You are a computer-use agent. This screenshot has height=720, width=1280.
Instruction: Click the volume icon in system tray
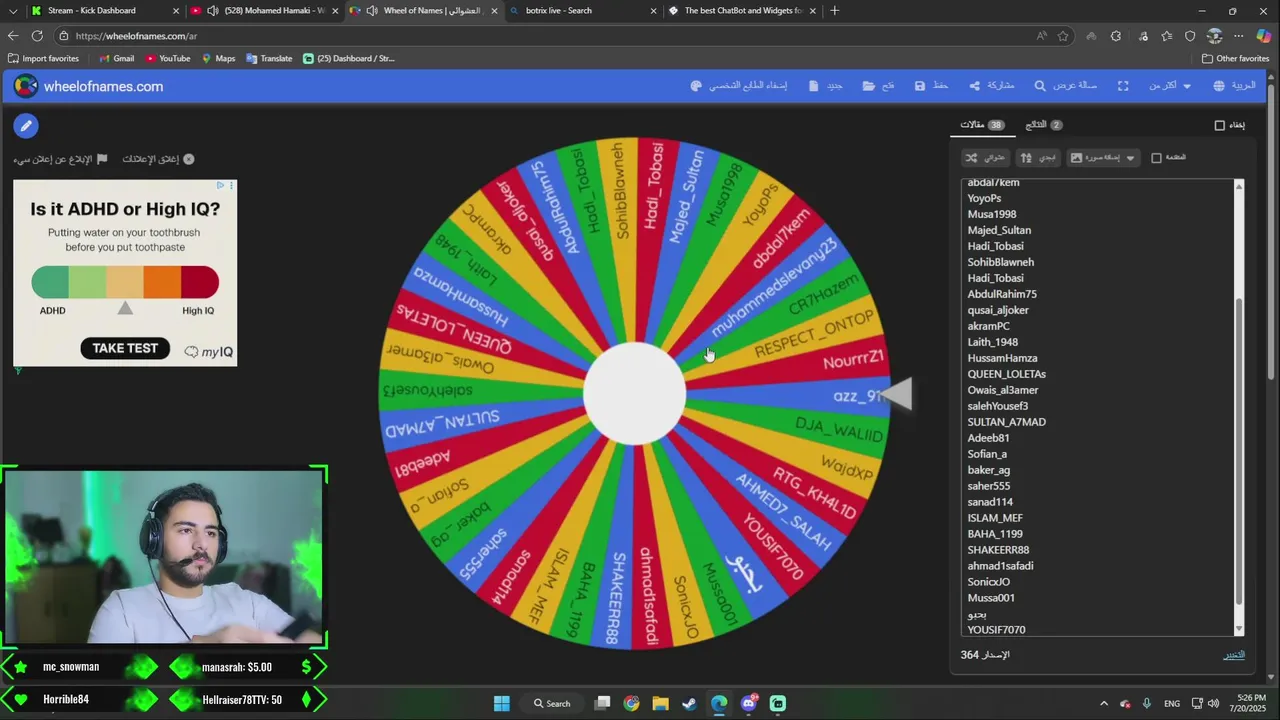tap(1213, 703)
